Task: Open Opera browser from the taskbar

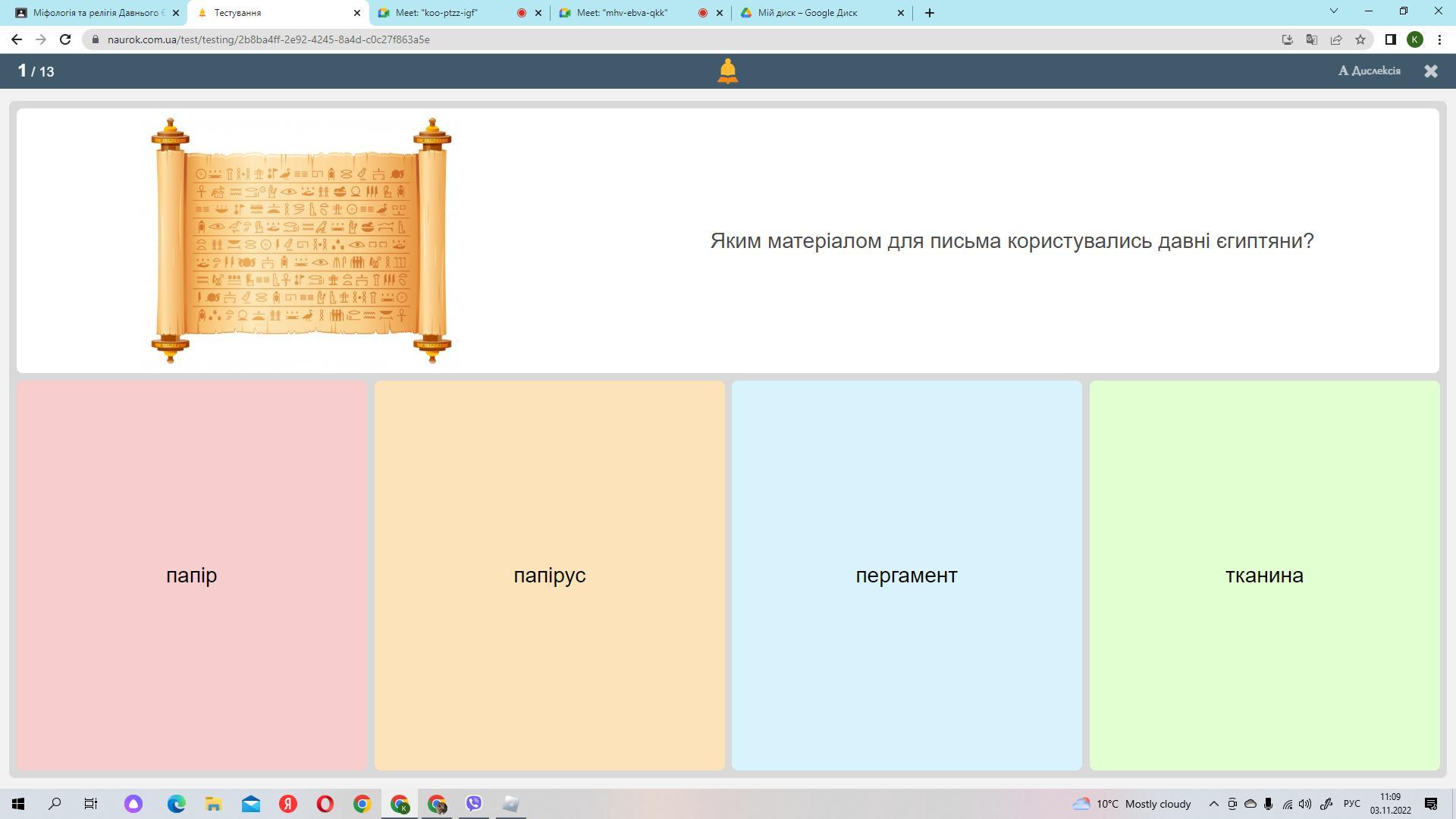Action: (325, 804)
